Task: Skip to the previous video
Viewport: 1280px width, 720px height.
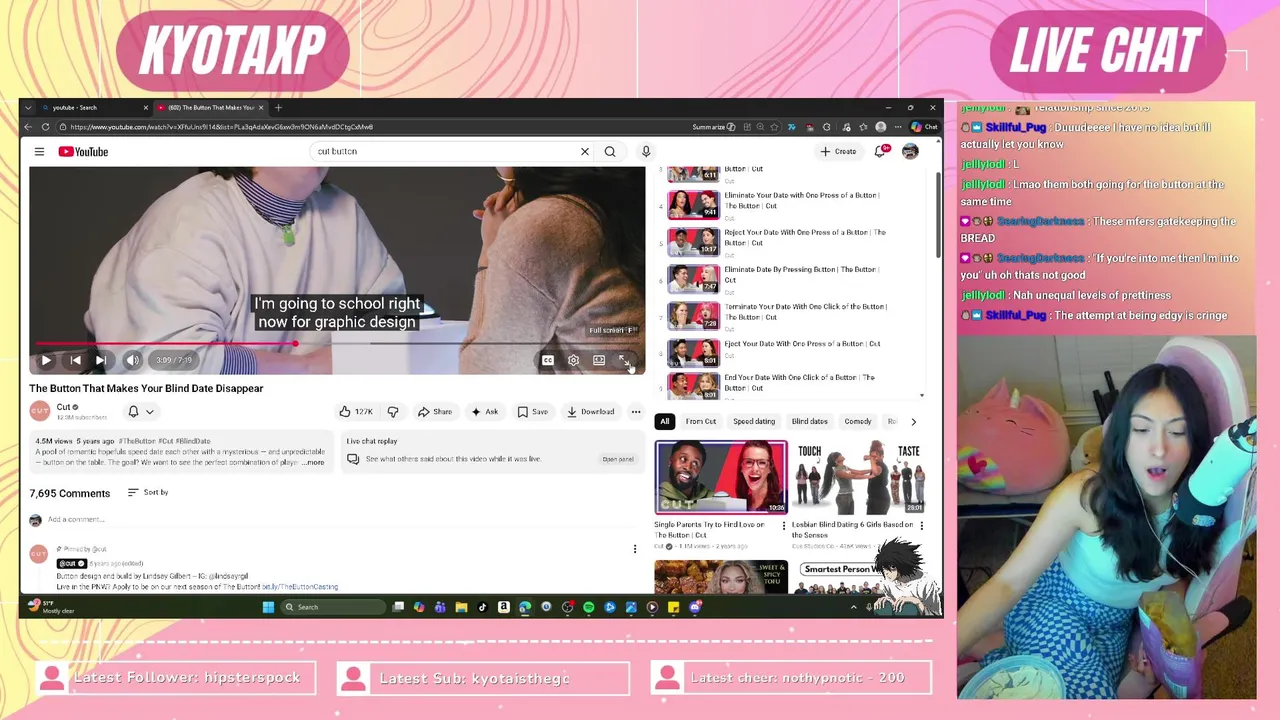Action: [x=75, y=360]
